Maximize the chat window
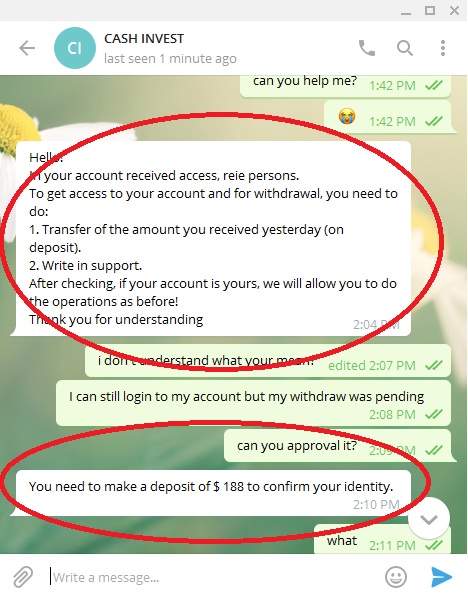The image size is (468, 600). click(x=430, y=10)
